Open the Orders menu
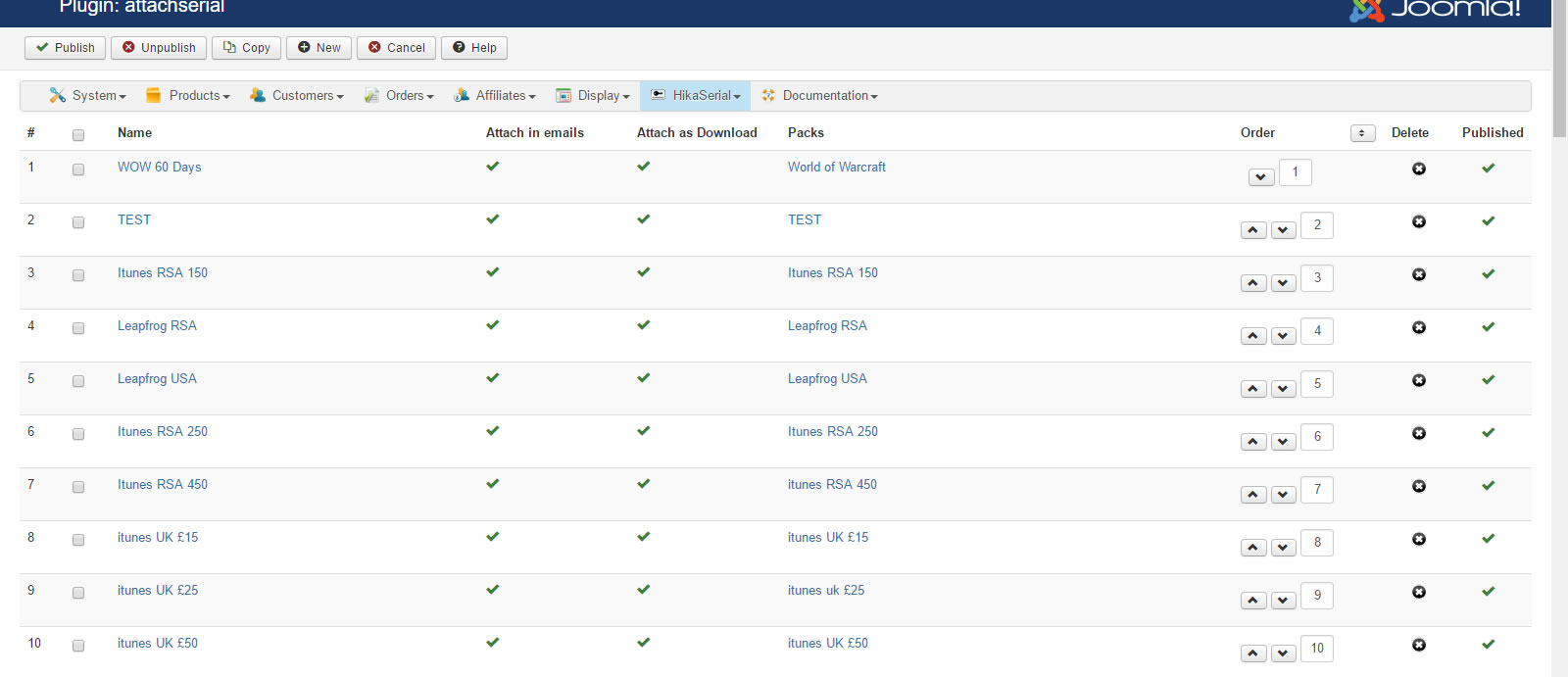The height and width of the screenshot is (677, 1568). point(399,96)
